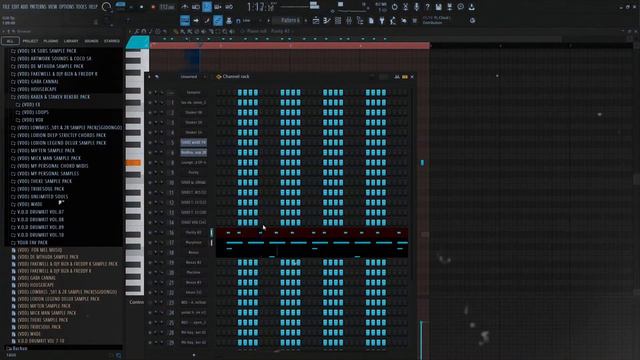Click the arrow right of Pattern 6
The width and height of the screenshot is (640, 360).
click(306, 20)
